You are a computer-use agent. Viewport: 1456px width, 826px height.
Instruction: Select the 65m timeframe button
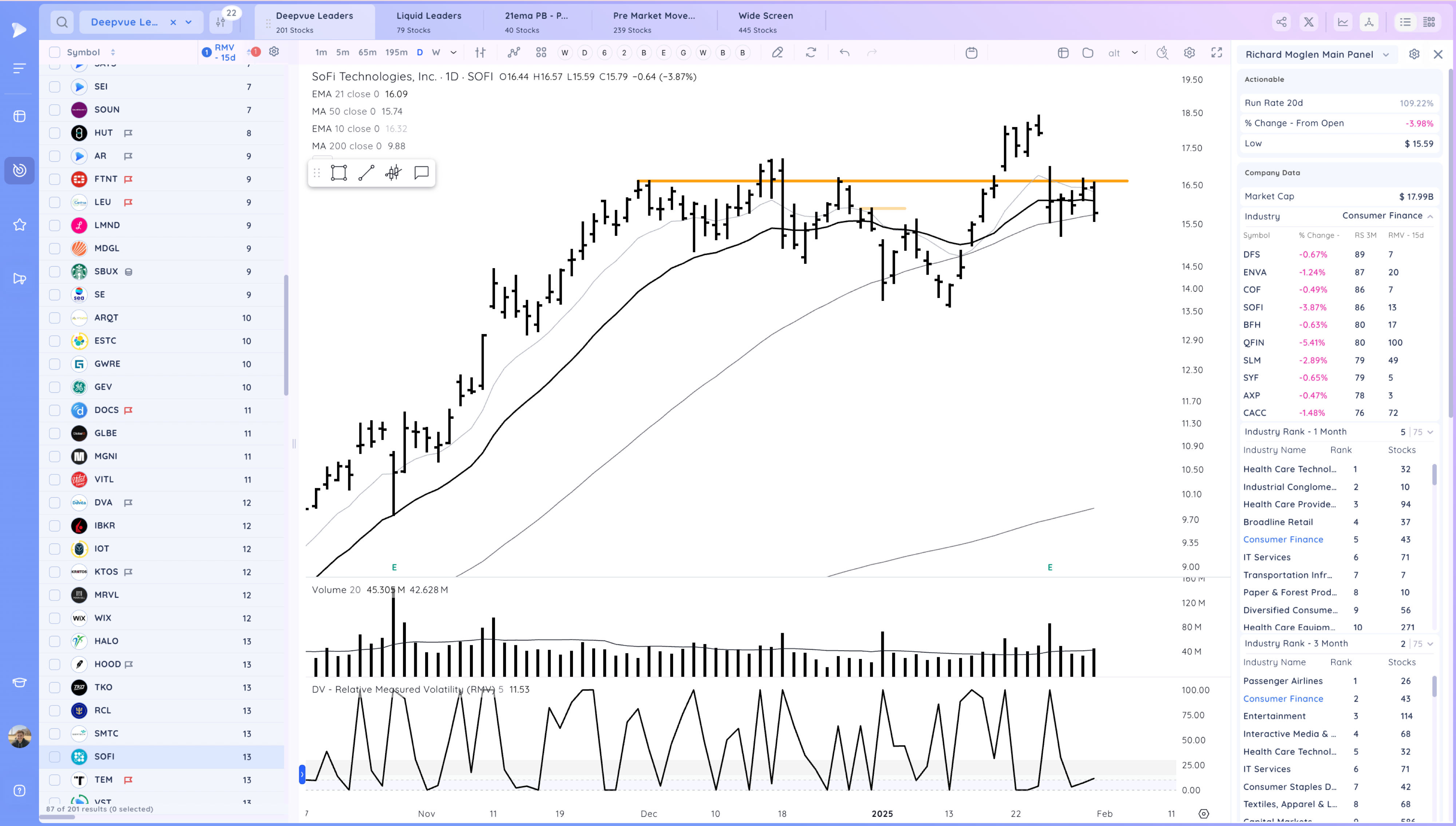(x=367, y=53)
